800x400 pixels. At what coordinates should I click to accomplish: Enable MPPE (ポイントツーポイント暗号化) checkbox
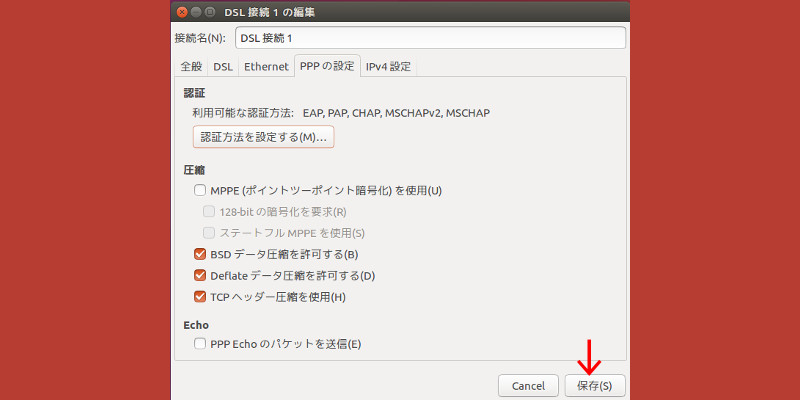pyautogui.click(x=199, y=191)
